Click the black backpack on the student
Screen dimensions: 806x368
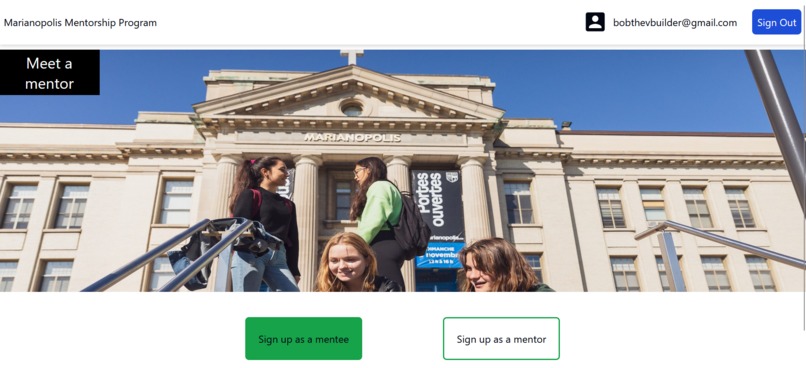410,227
